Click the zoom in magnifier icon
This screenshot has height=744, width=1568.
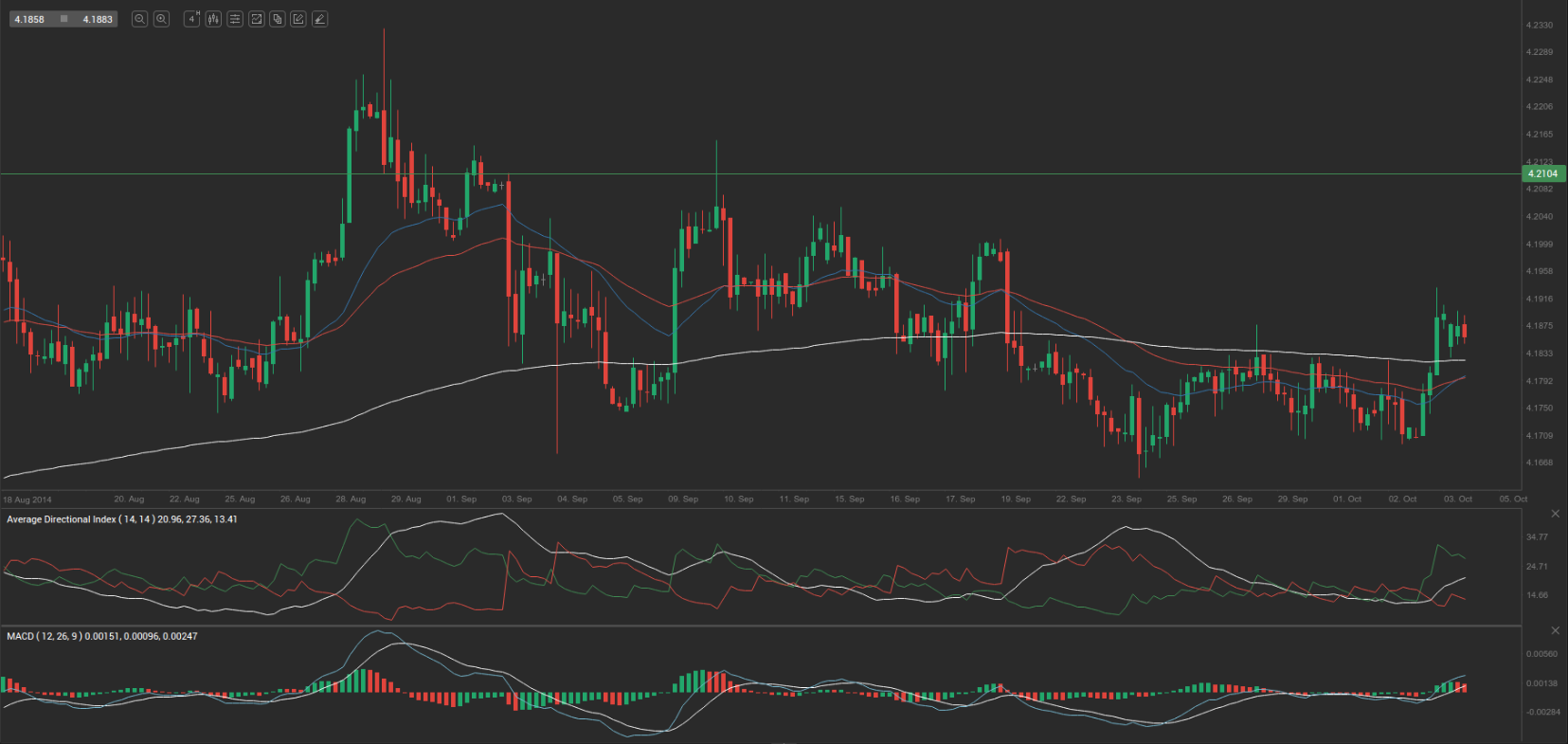[161, 19]
